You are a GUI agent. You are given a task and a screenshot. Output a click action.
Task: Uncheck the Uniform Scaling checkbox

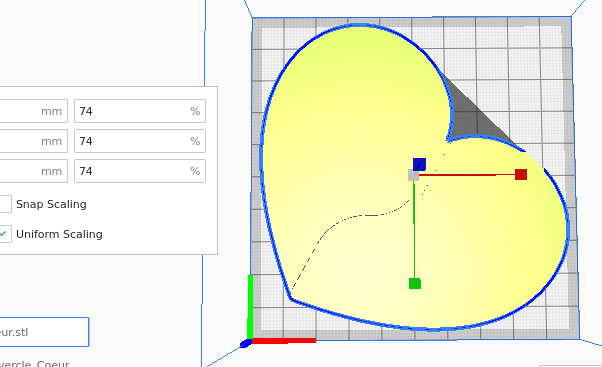pyautogui.click(x=5, y=234)
